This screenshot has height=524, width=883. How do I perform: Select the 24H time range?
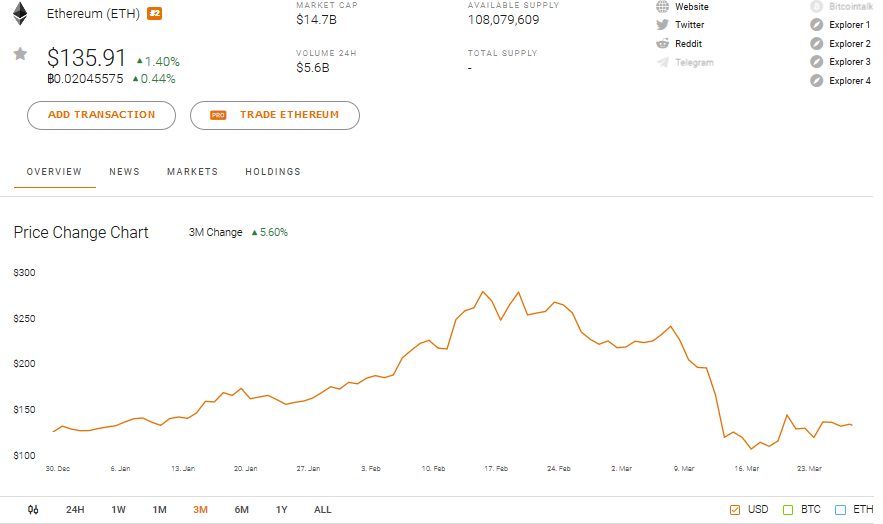(75, 510)
